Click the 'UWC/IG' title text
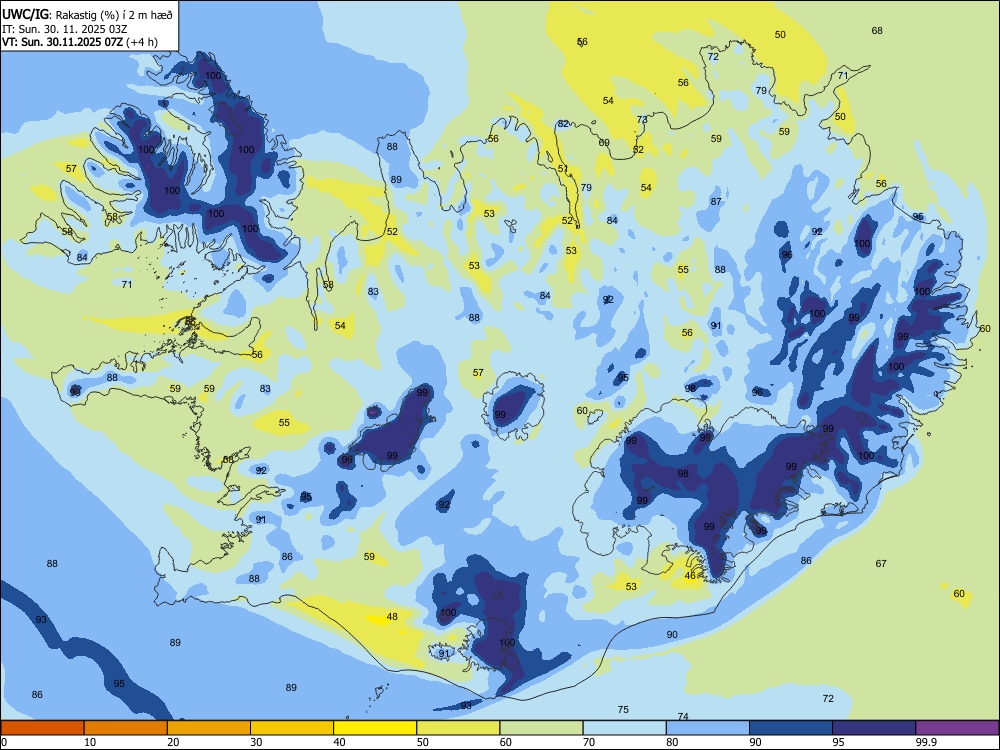Image resolution: width=1000 pixels, height=750 pixels. pos(25,14)
